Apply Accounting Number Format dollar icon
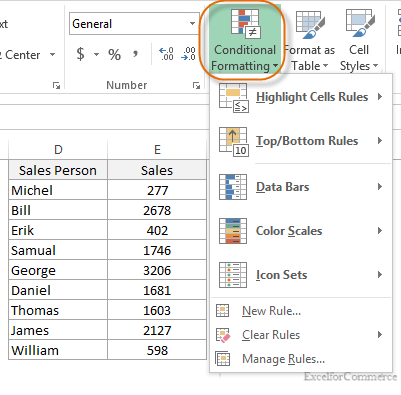 pos(80,54)
